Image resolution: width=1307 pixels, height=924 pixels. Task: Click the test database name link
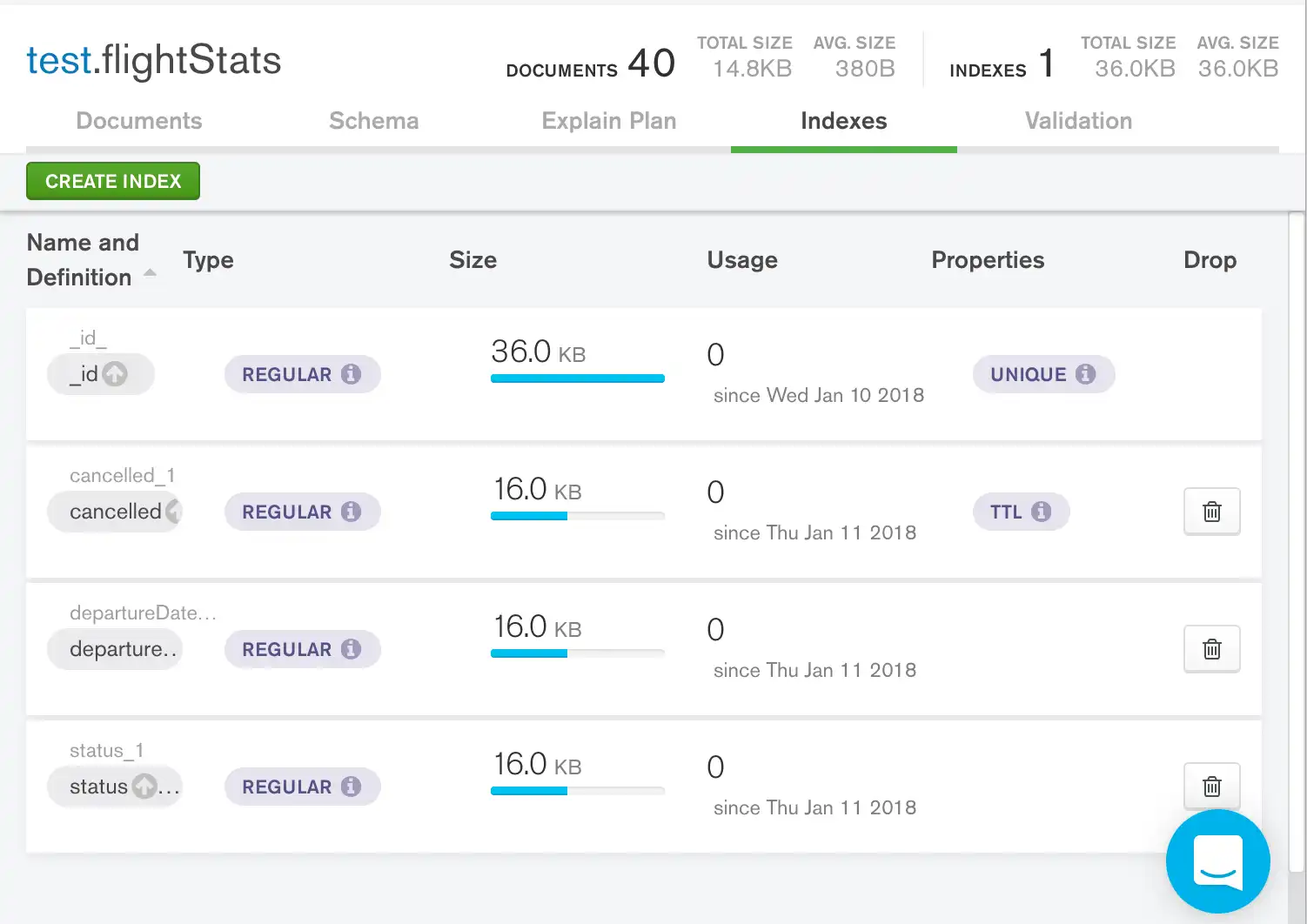point(58,61)
